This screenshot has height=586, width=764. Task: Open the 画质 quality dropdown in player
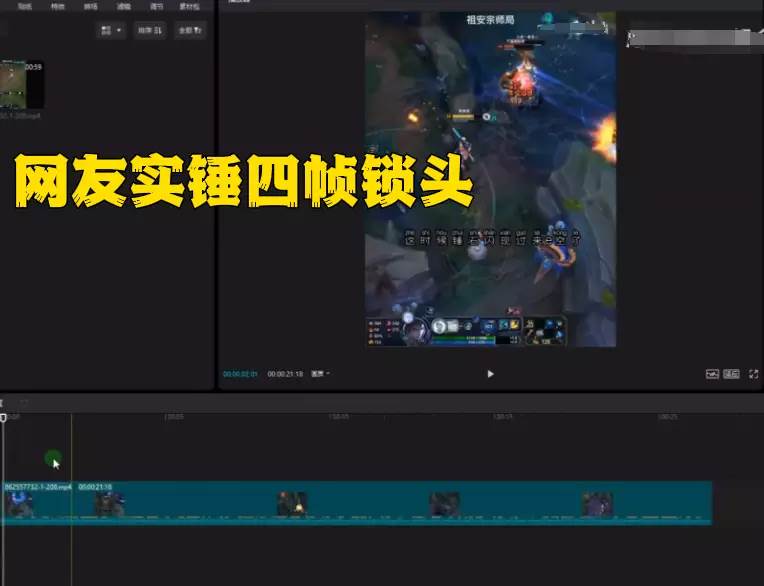tap(320, 374)
